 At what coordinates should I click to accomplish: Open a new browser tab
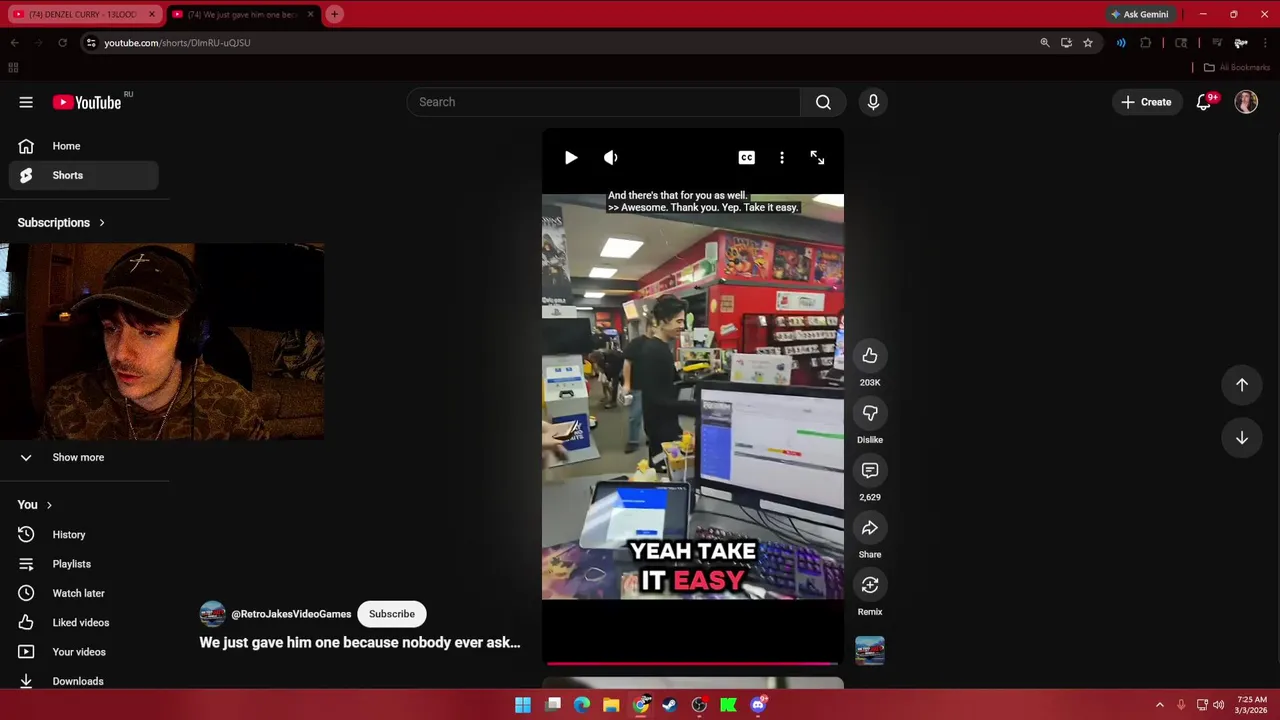click(334, 14)
